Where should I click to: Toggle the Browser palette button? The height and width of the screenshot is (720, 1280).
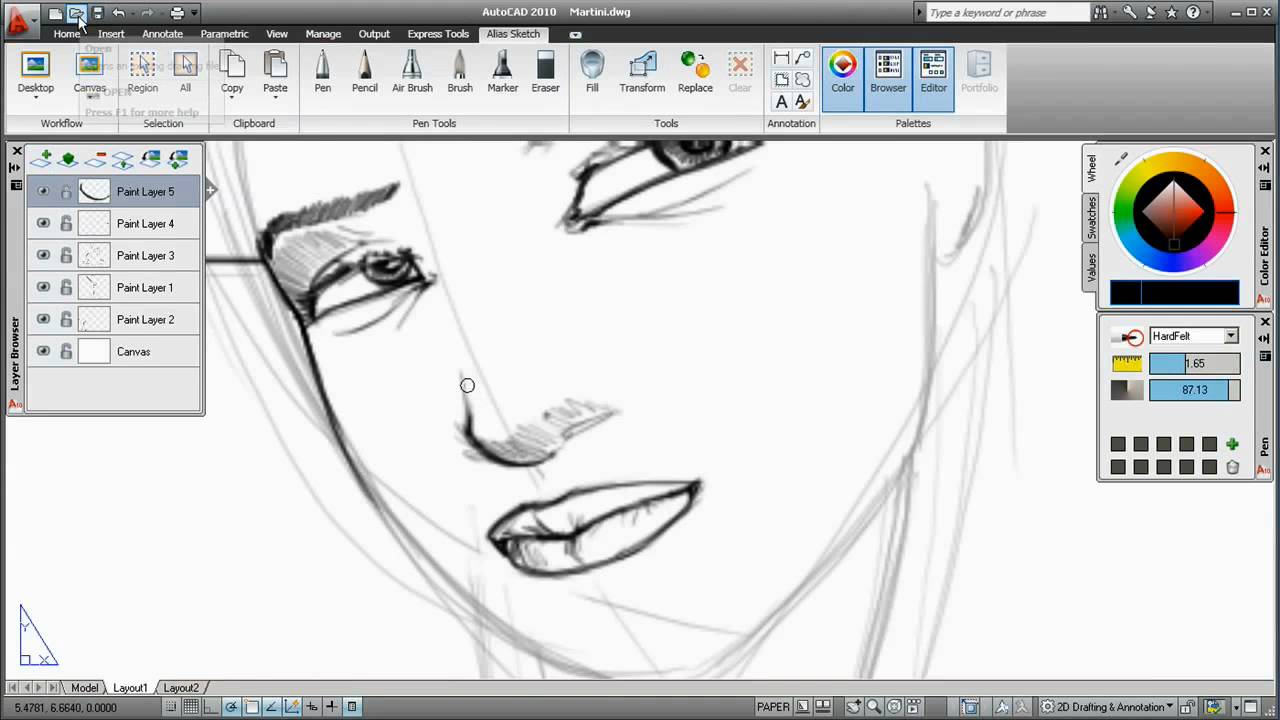(888, 72)
